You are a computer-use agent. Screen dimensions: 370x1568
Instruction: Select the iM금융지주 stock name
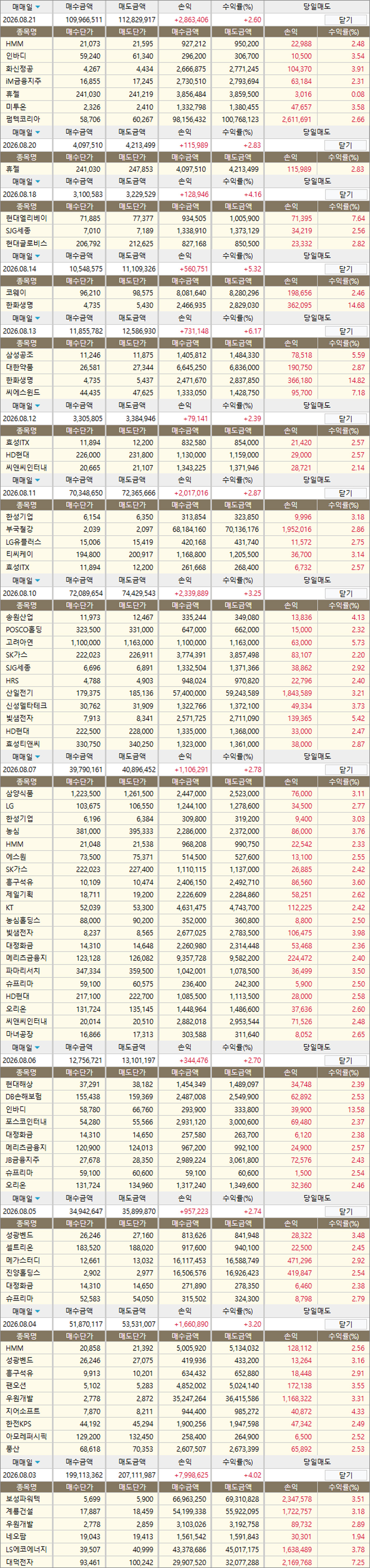(24, 82)
